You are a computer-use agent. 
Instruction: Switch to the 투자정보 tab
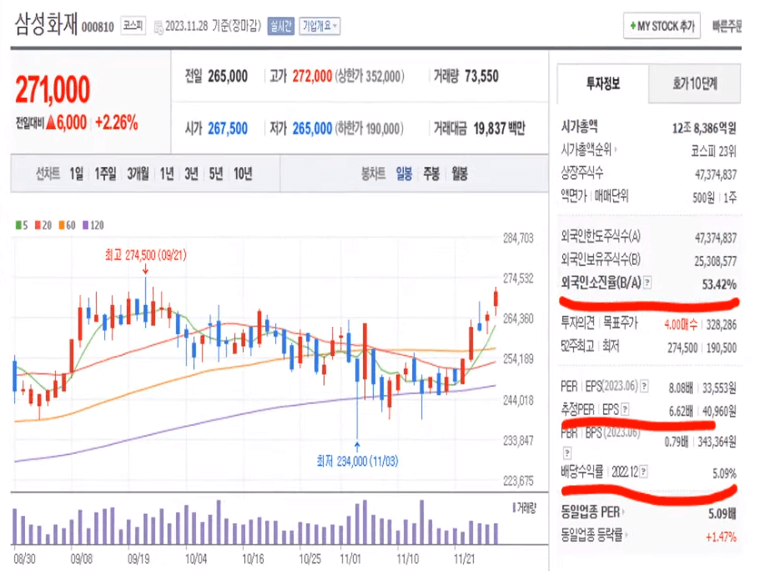(602, 84)
